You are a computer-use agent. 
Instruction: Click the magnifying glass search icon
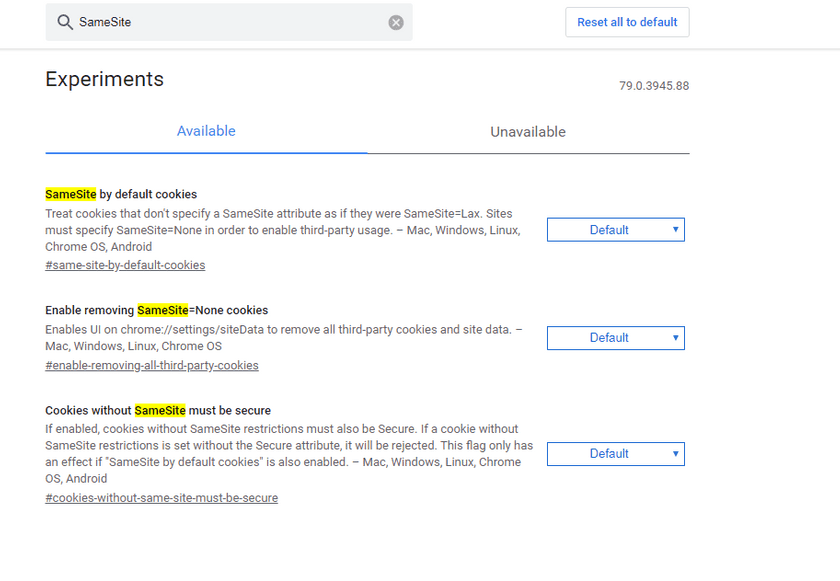point(65,22)
